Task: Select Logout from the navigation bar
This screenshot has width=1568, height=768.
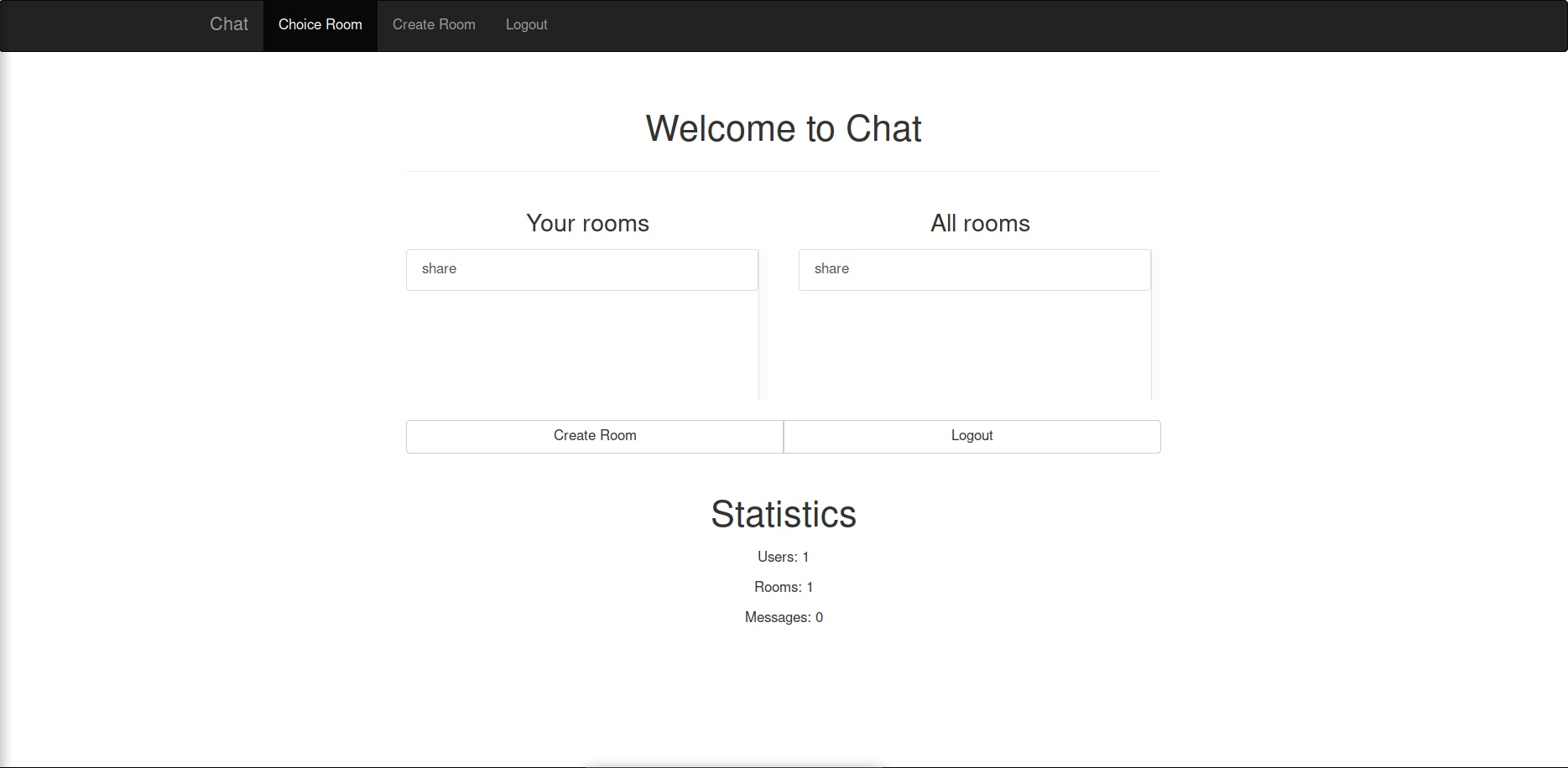Action: point(526,24)
